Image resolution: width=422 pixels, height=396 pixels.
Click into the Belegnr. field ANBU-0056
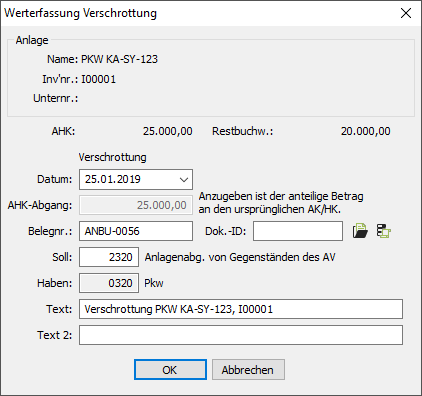pyautogui.click(x=136, y=231)
